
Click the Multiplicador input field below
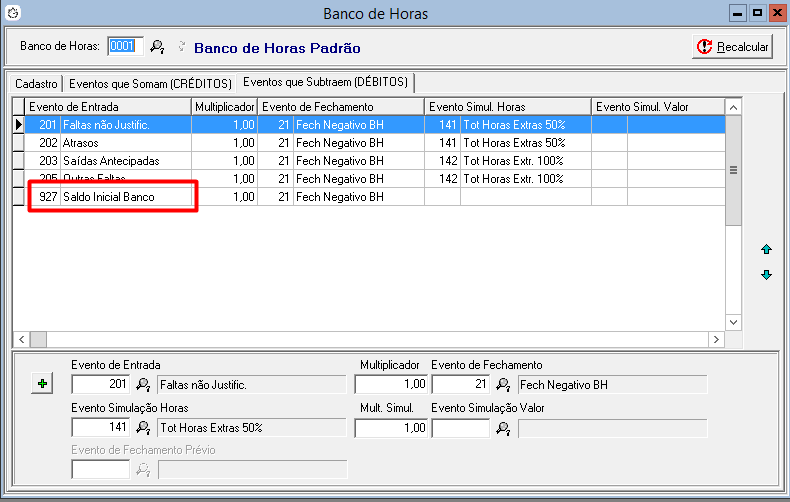[x=391, y=384]
